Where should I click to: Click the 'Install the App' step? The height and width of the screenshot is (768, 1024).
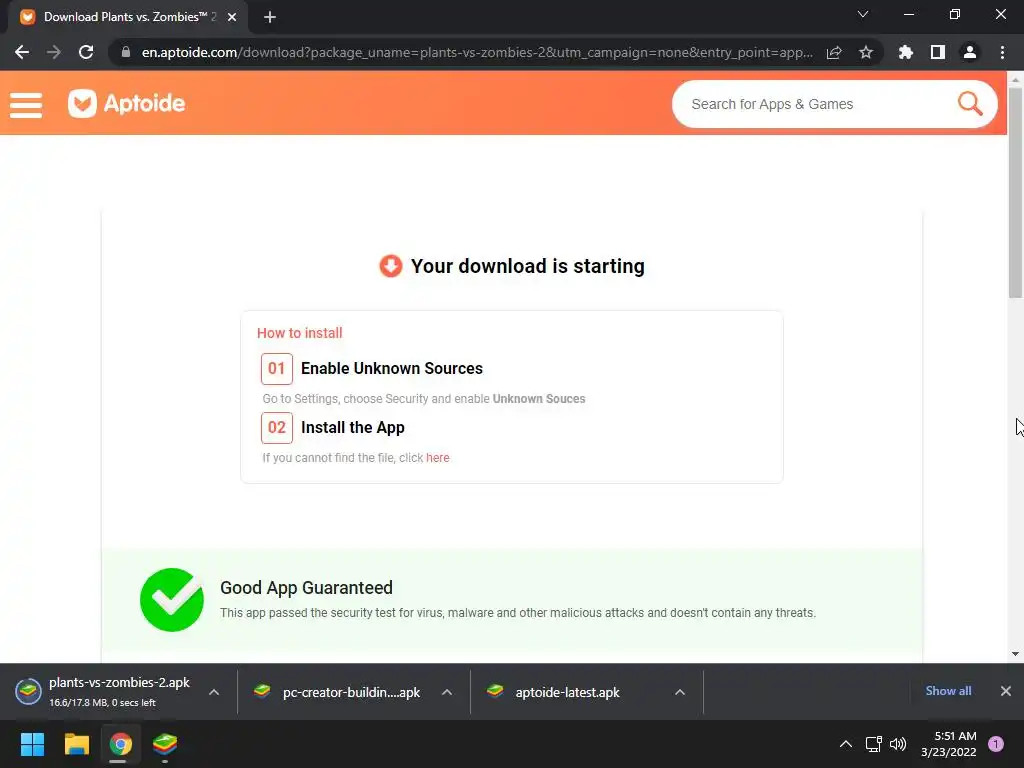pos(353,428)
